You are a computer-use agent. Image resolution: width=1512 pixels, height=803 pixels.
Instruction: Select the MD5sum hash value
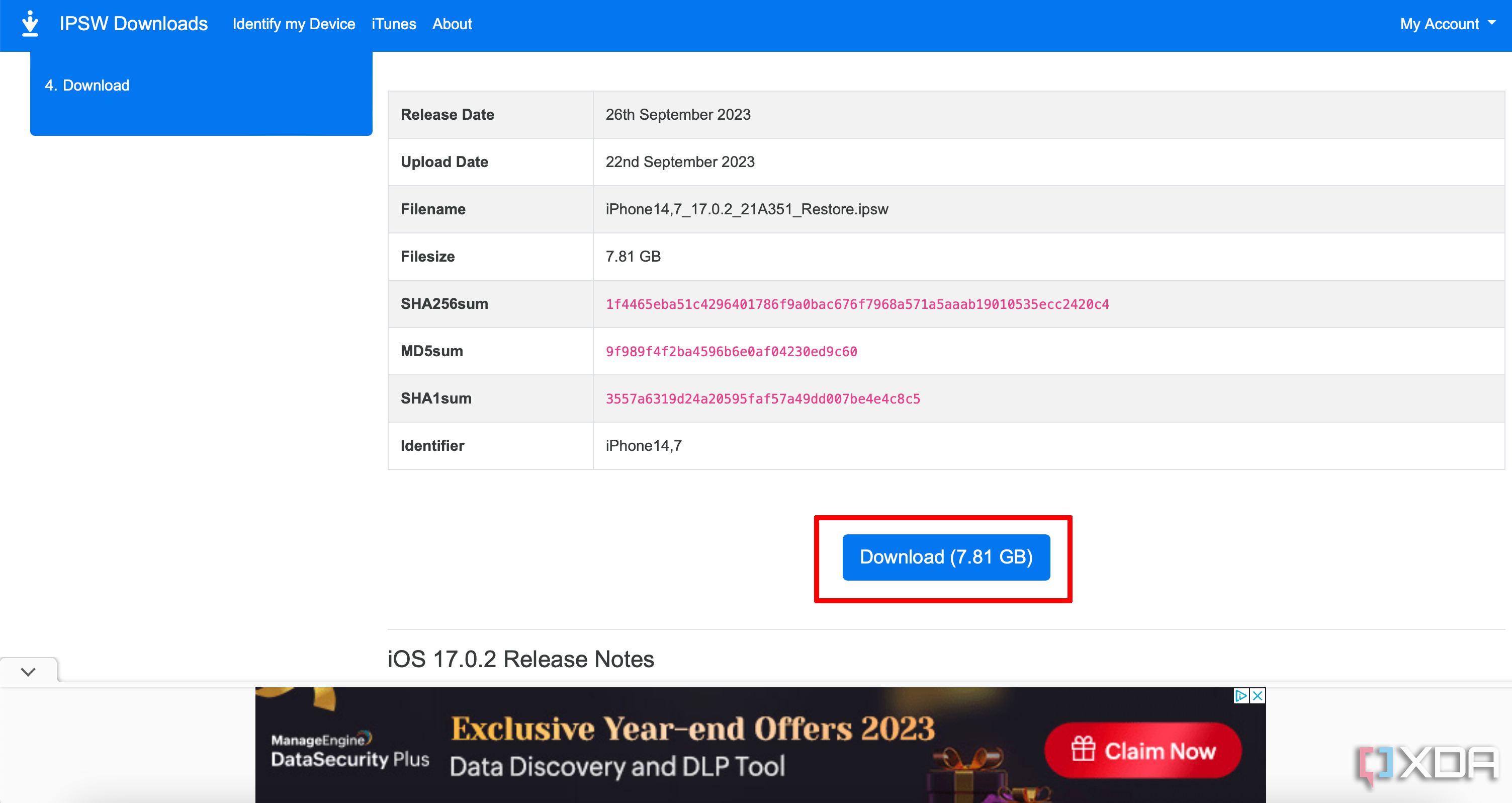coord(731,351)
